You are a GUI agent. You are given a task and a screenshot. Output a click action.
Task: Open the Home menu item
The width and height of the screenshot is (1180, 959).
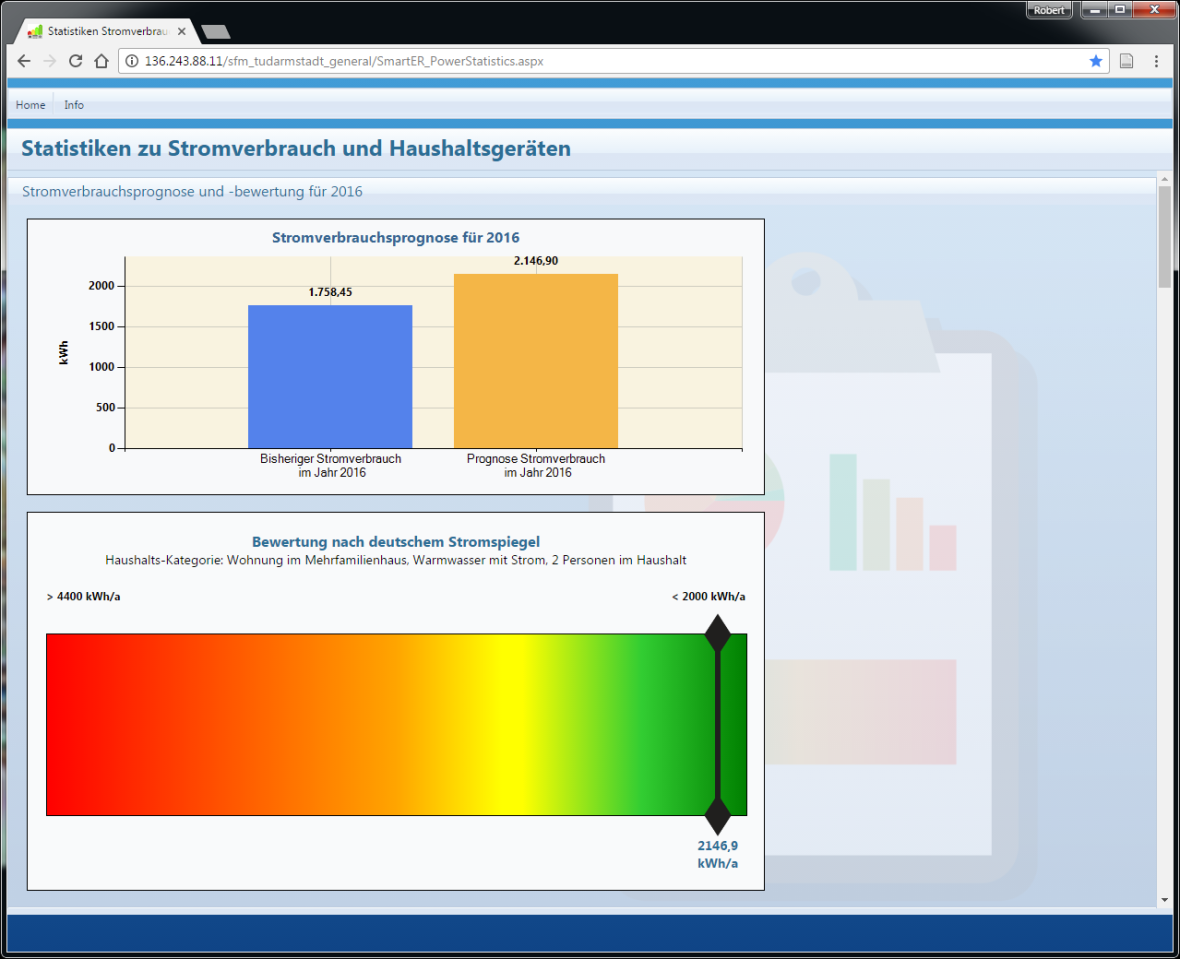pos(30,105)
